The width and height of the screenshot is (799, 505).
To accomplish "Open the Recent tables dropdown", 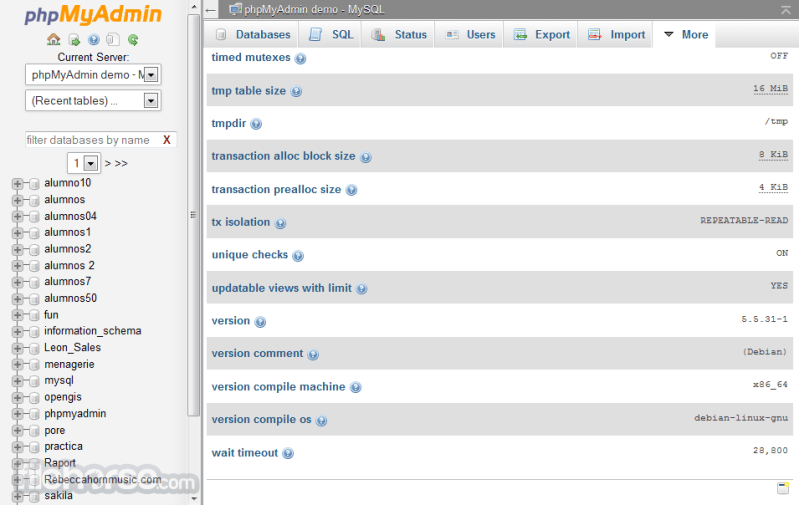I will tap(93, 100).
